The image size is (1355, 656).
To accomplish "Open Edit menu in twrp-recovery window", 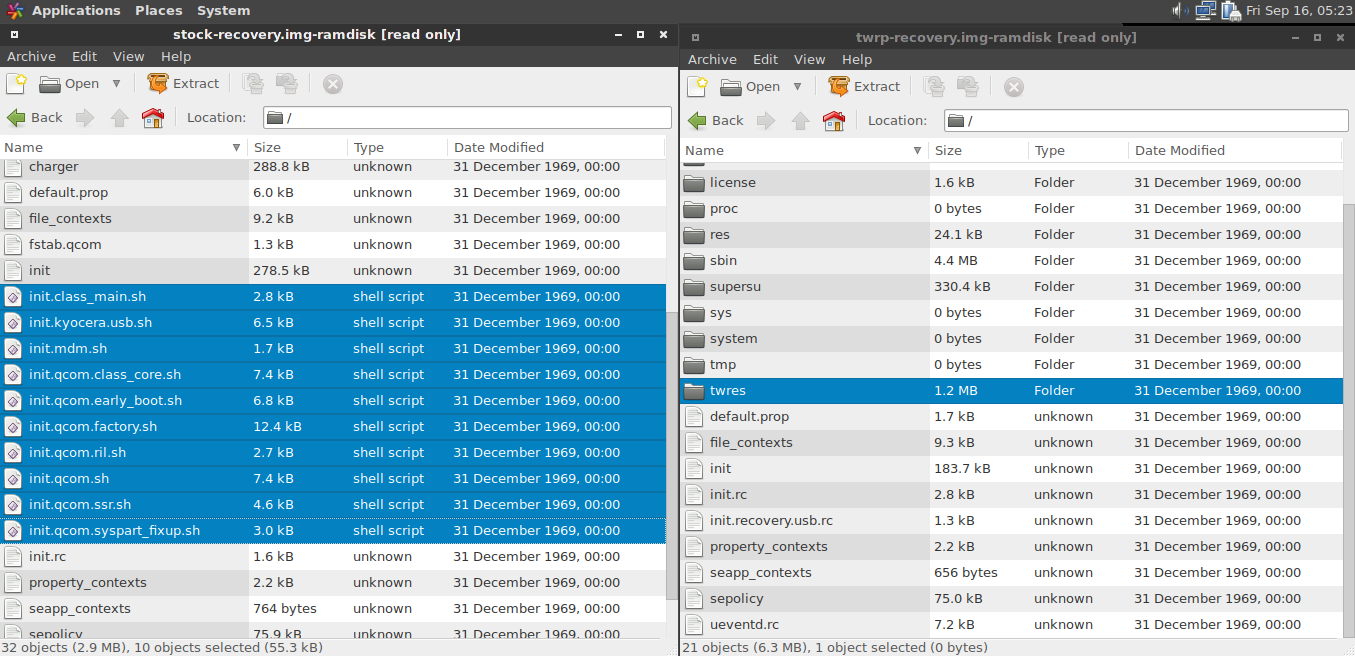I will [766, 60].
